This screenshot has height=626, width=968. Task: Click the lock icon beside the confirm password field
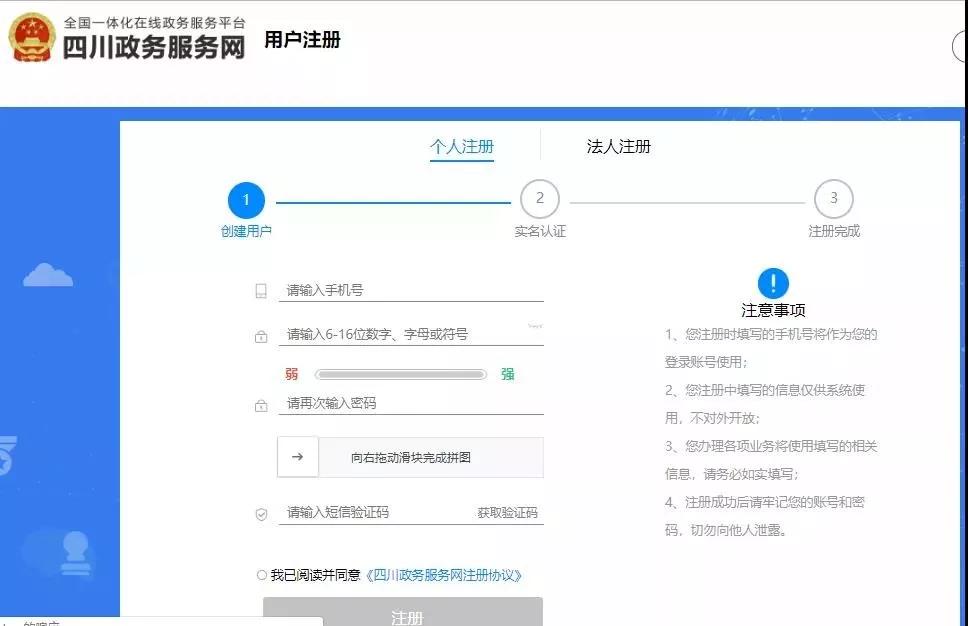(x=262, y=404)
